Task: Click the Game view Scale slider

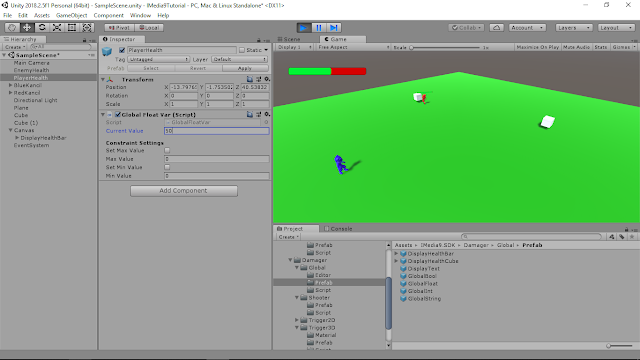Action: [446, 47]
